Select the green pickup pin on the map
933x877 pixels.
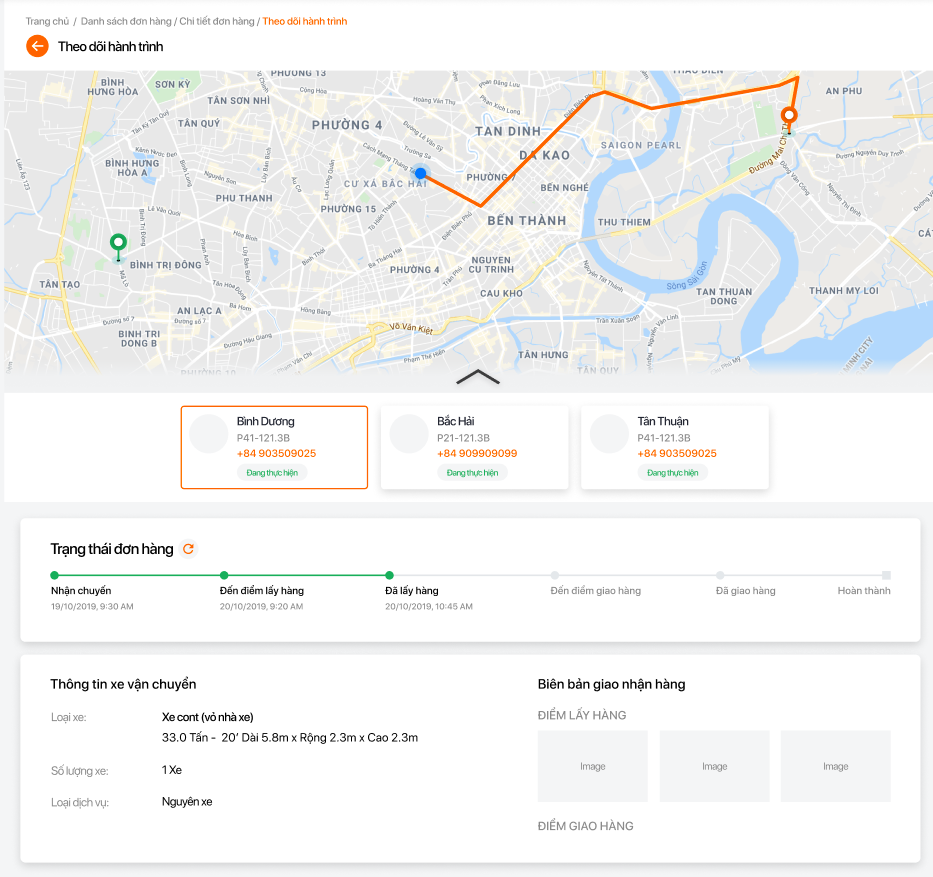[118, 247]
